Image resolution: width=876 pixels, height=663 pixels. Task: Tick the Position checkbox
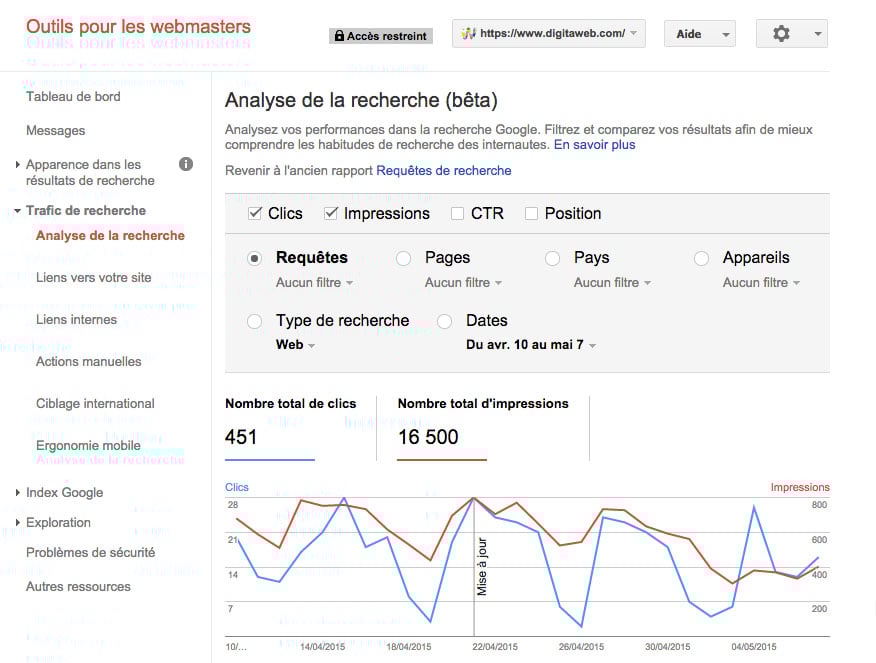tap(531, 213)
